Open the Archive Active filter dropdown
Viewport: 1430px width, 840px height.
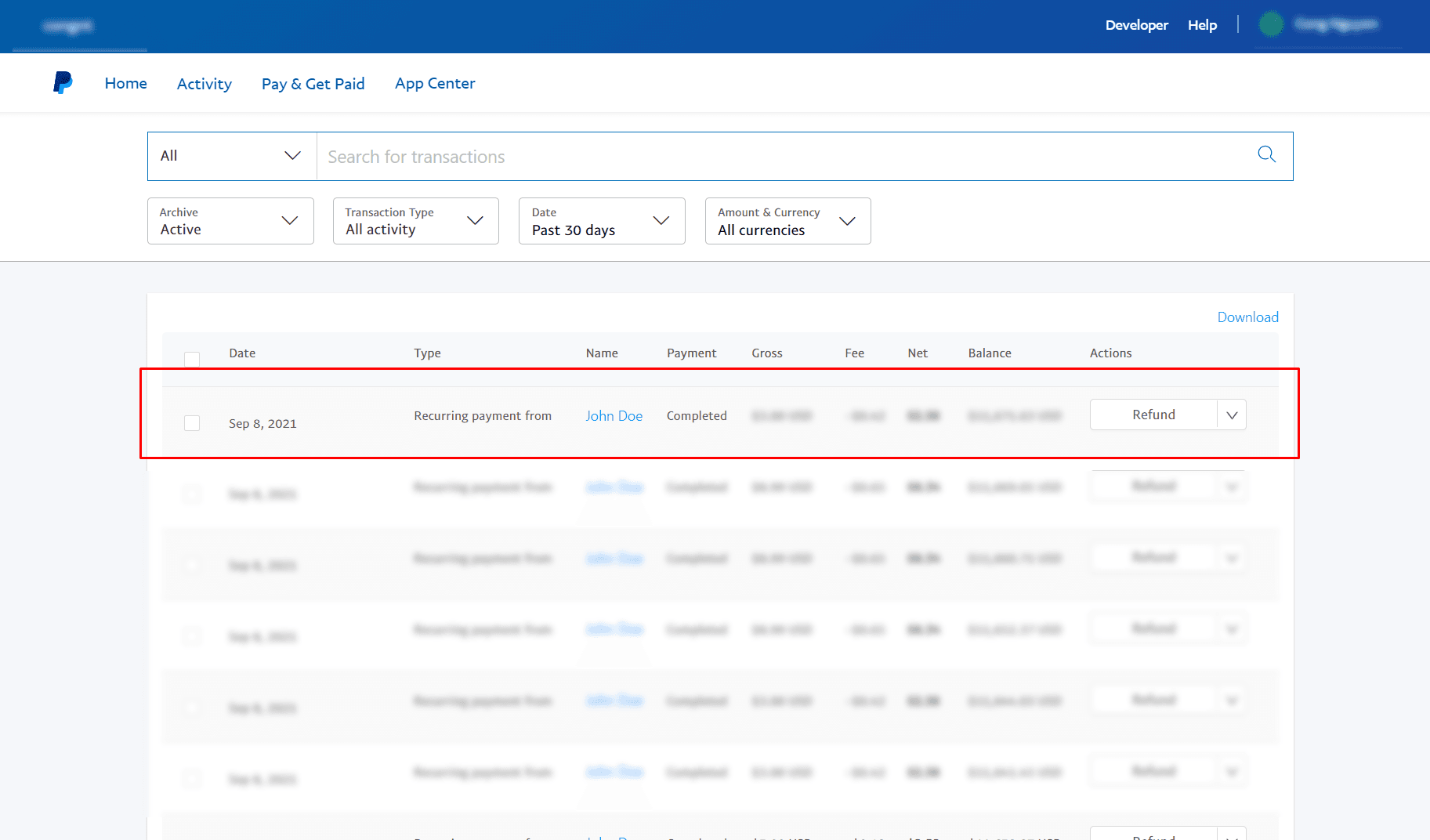pyautogui.click(x=230, y=221)
